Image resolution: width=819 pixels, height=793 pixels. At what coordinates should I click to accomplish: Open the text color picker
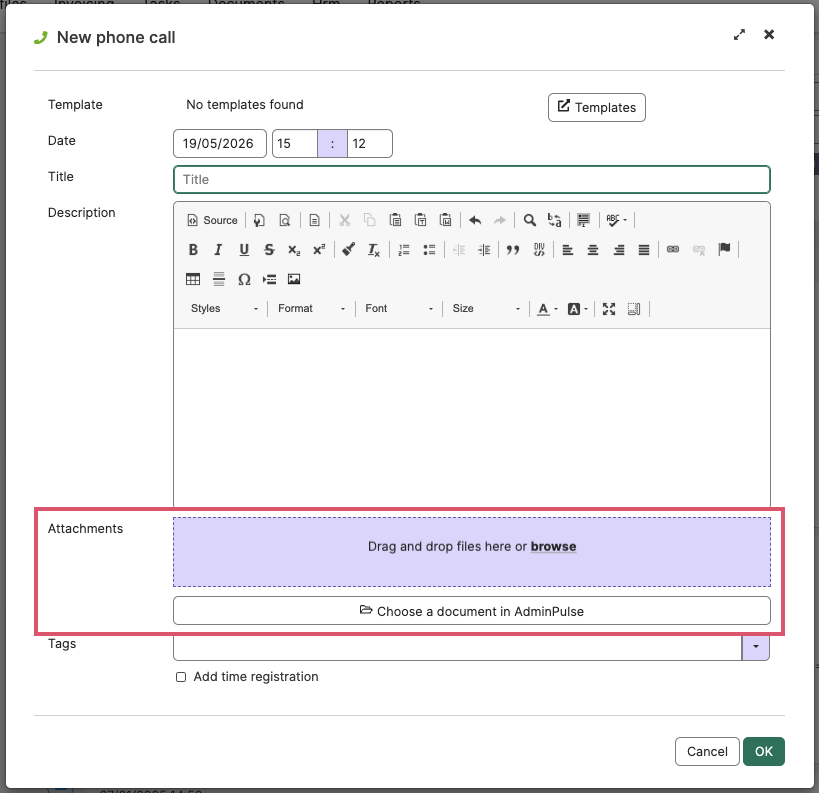click(x=547, y=309)
